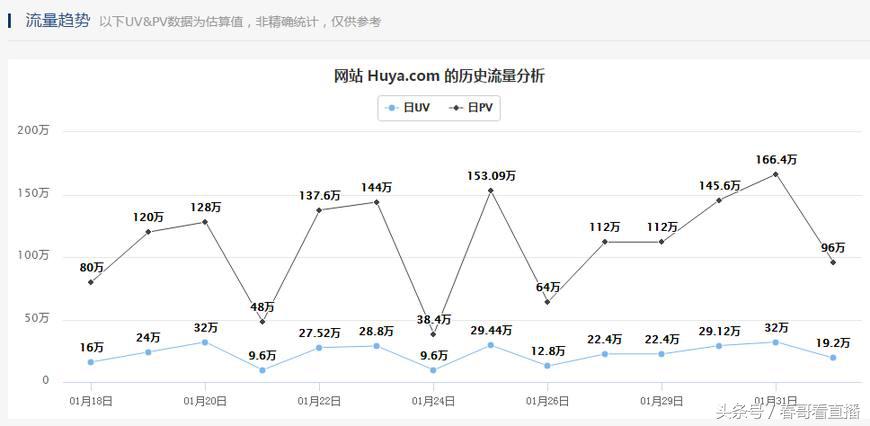Select the 144万 PV data point
The height and width of the screenshot is (426, 870).
coord(376,202)
